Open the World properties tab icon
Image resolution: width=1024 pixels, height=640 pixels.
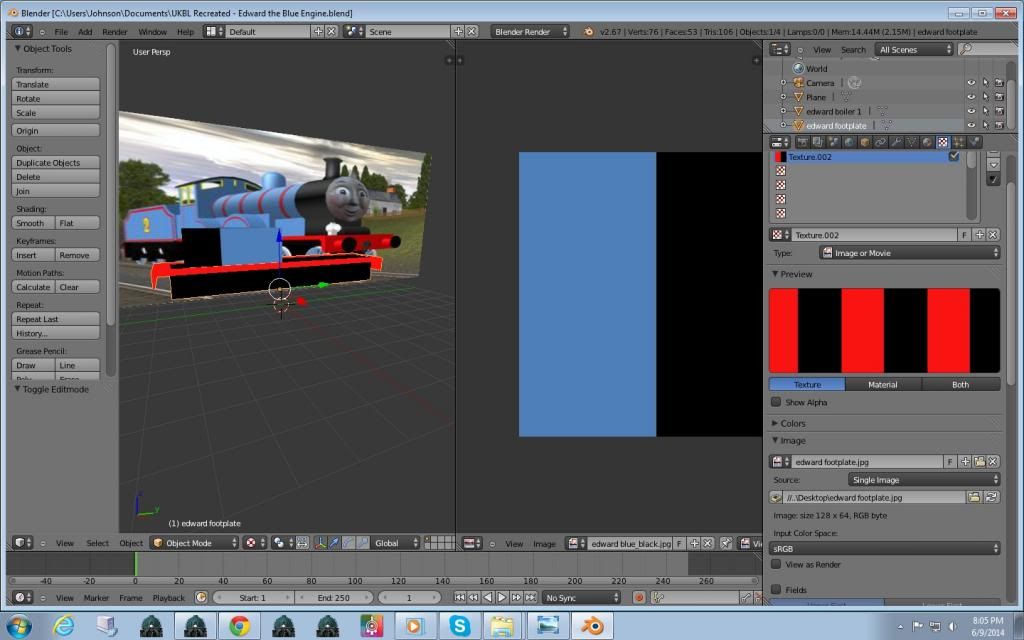tap(849, 142)
